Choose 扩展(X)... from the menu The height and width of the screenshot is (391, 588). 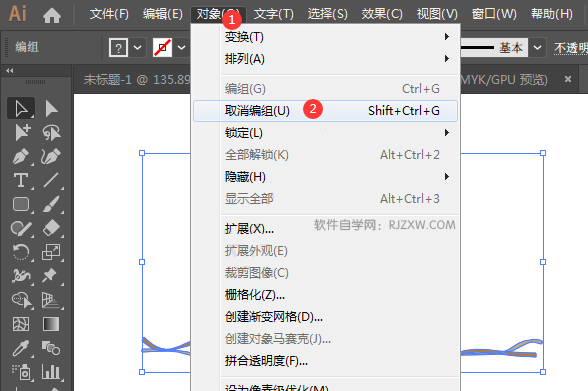pyautogui.click(x=325, y=228)
